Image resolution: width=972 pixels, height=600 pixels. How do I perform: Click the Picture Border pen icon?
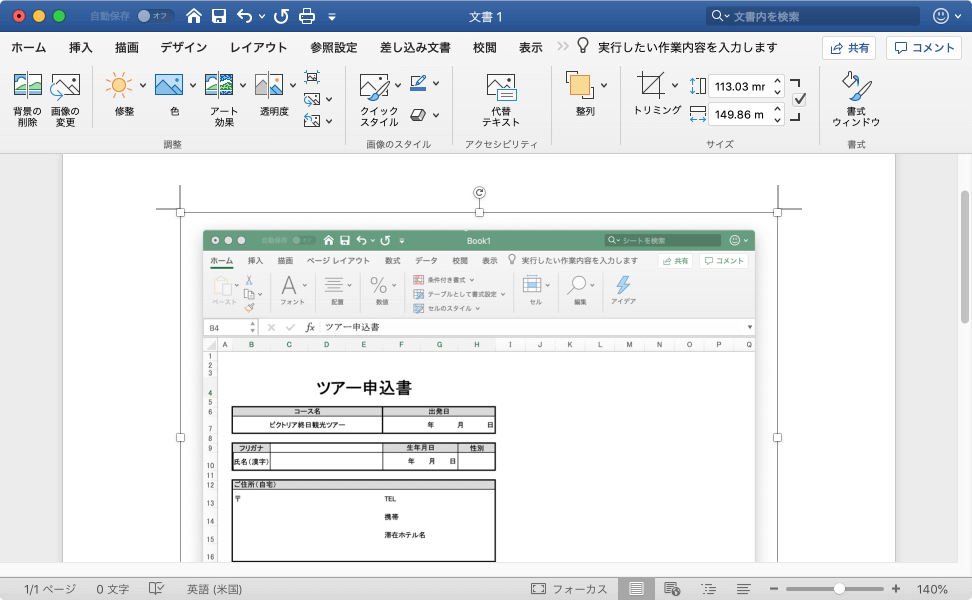(418, 83)
